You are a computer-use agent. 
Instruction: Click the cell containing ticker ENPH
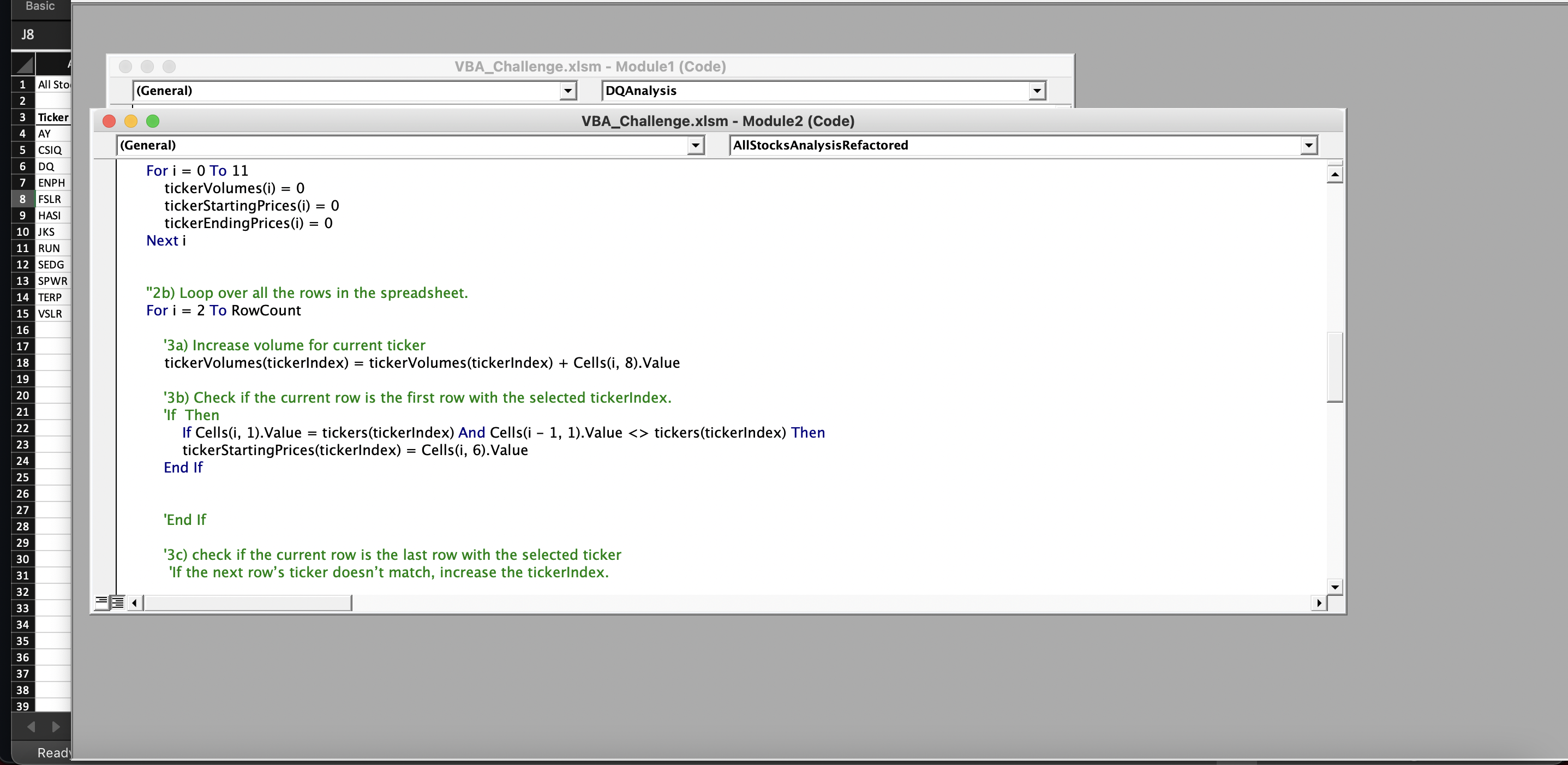click(x=53, y=183)
